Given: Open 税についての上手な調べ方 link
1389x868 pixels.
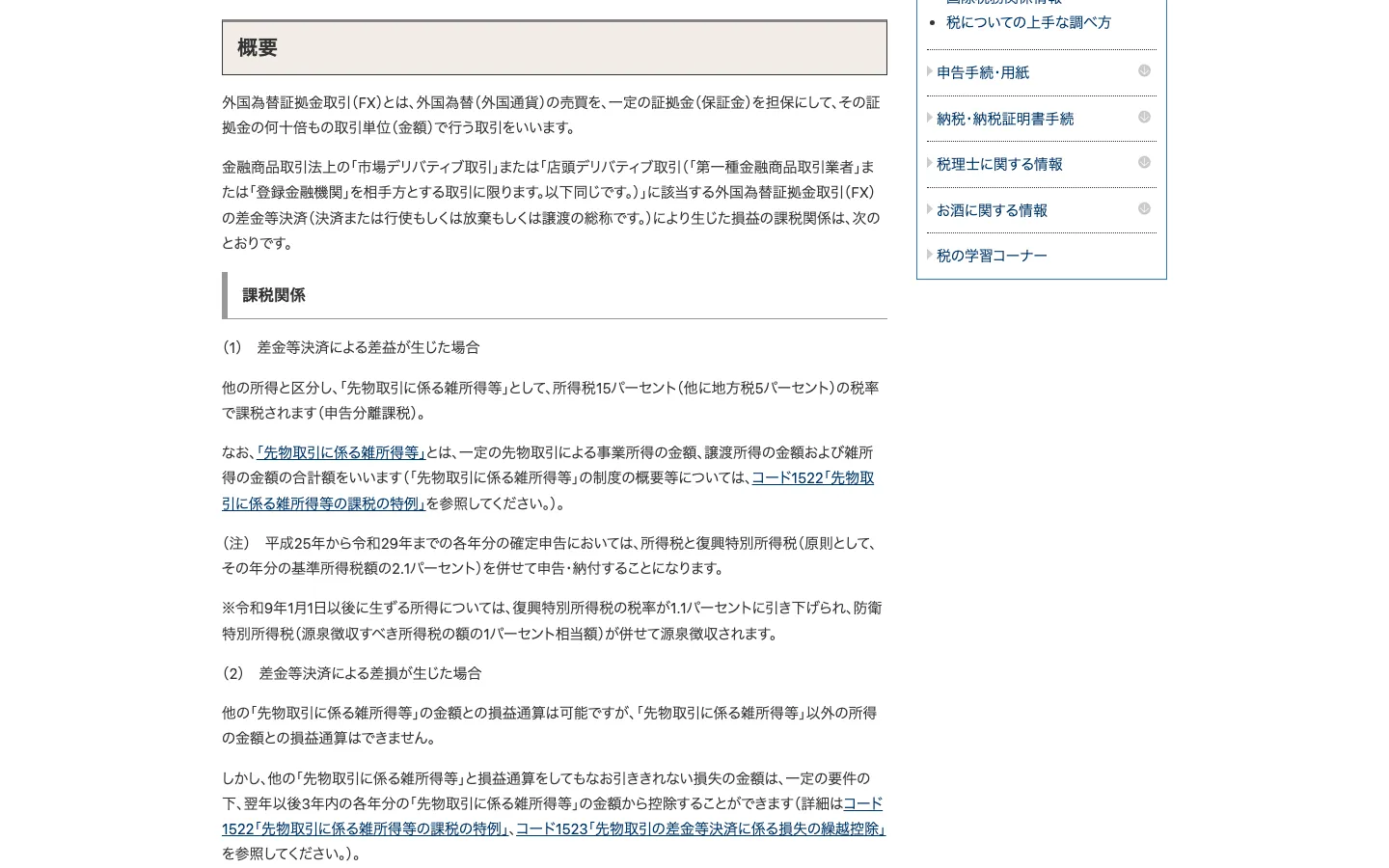Looking at the screenshot, I should pos(1028,22).
